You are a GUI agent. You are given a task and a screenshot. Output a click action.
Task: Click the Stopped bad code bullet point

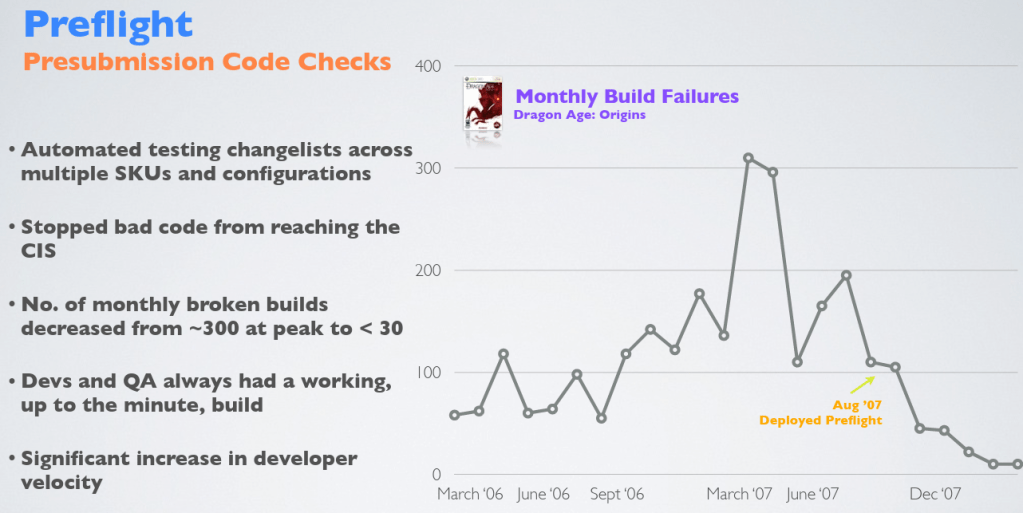pos(210,239)
